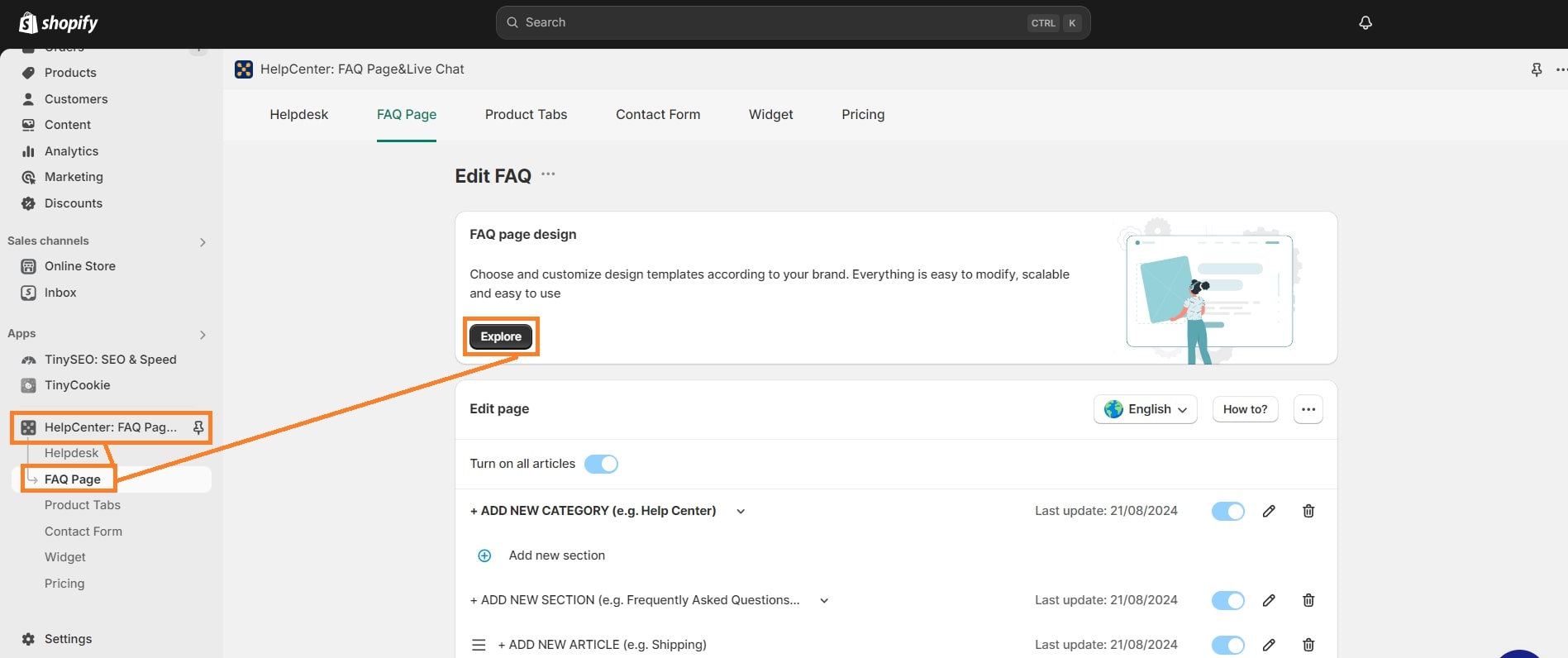
Task: Click the HelpCenter: FAQ Page&Live Chat title
Action: click(362, 69)
